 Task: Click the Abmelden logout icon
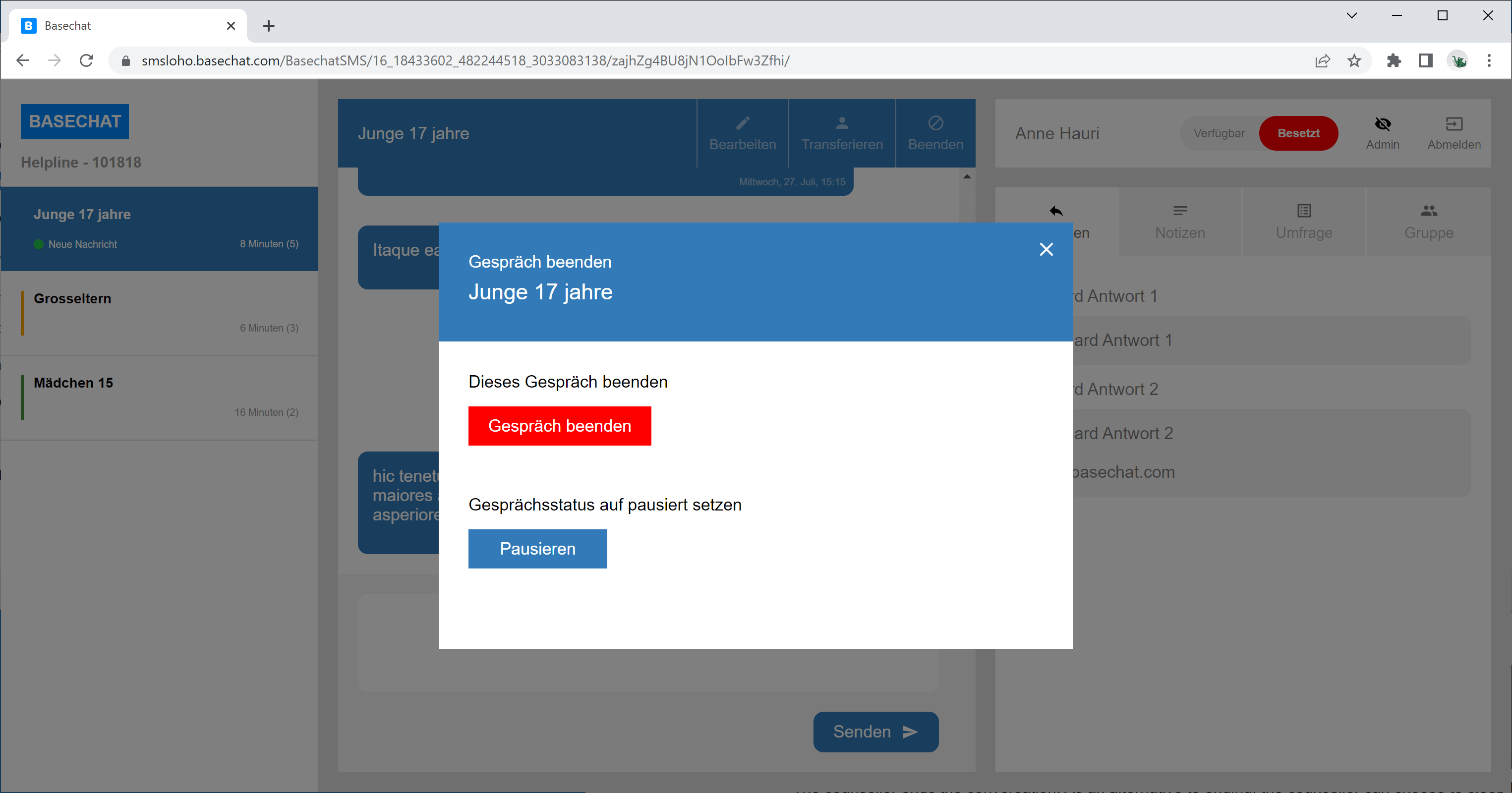click(1454, 124)
